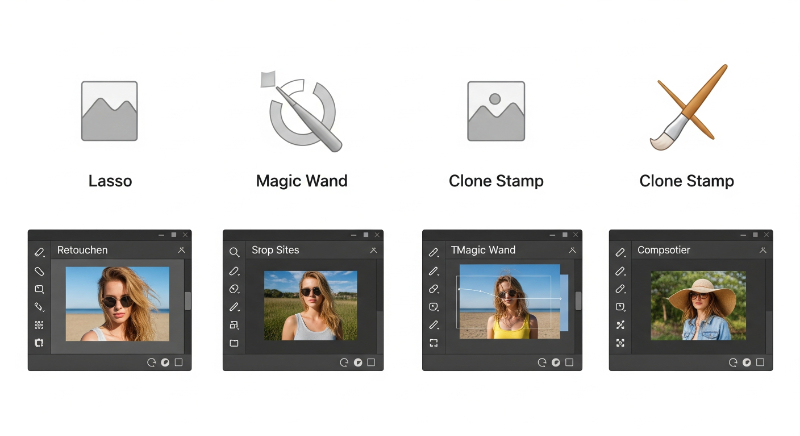Select the bottom artboard tool in Retouchen panel
The width and height of the screenshot is (800, 436).
point(39,343)
